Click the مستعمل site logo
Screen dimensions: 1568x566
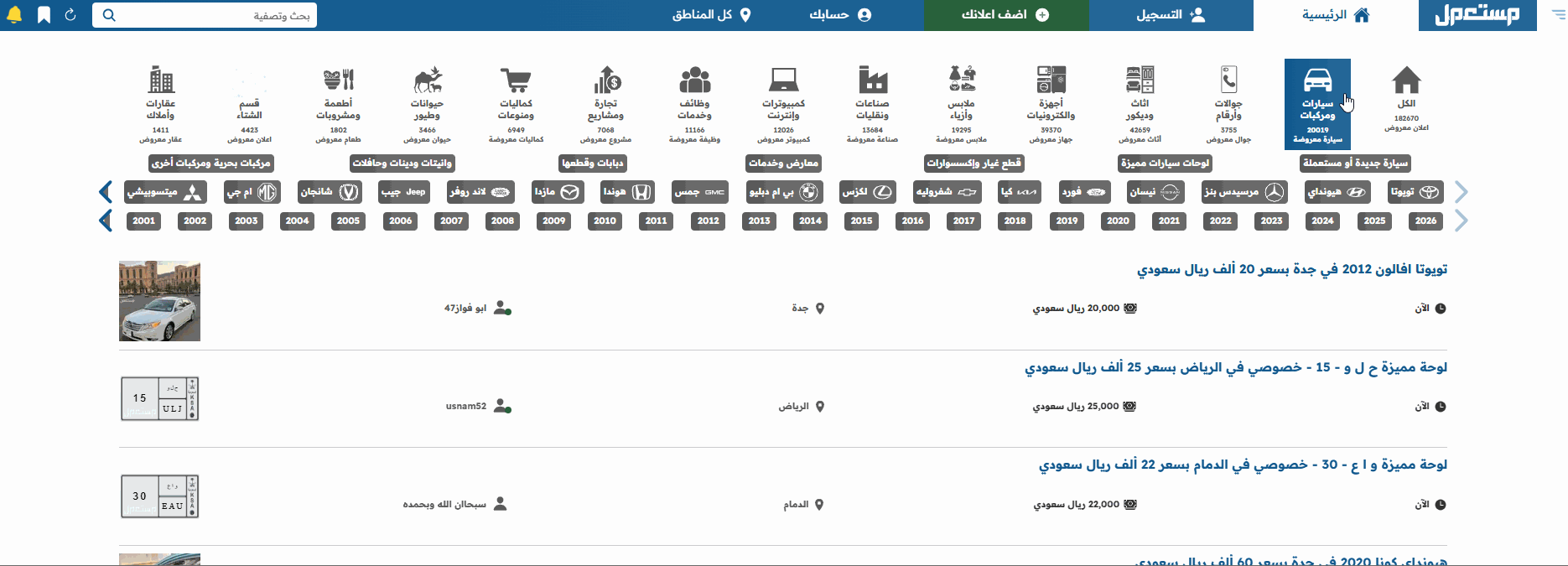1477,15
